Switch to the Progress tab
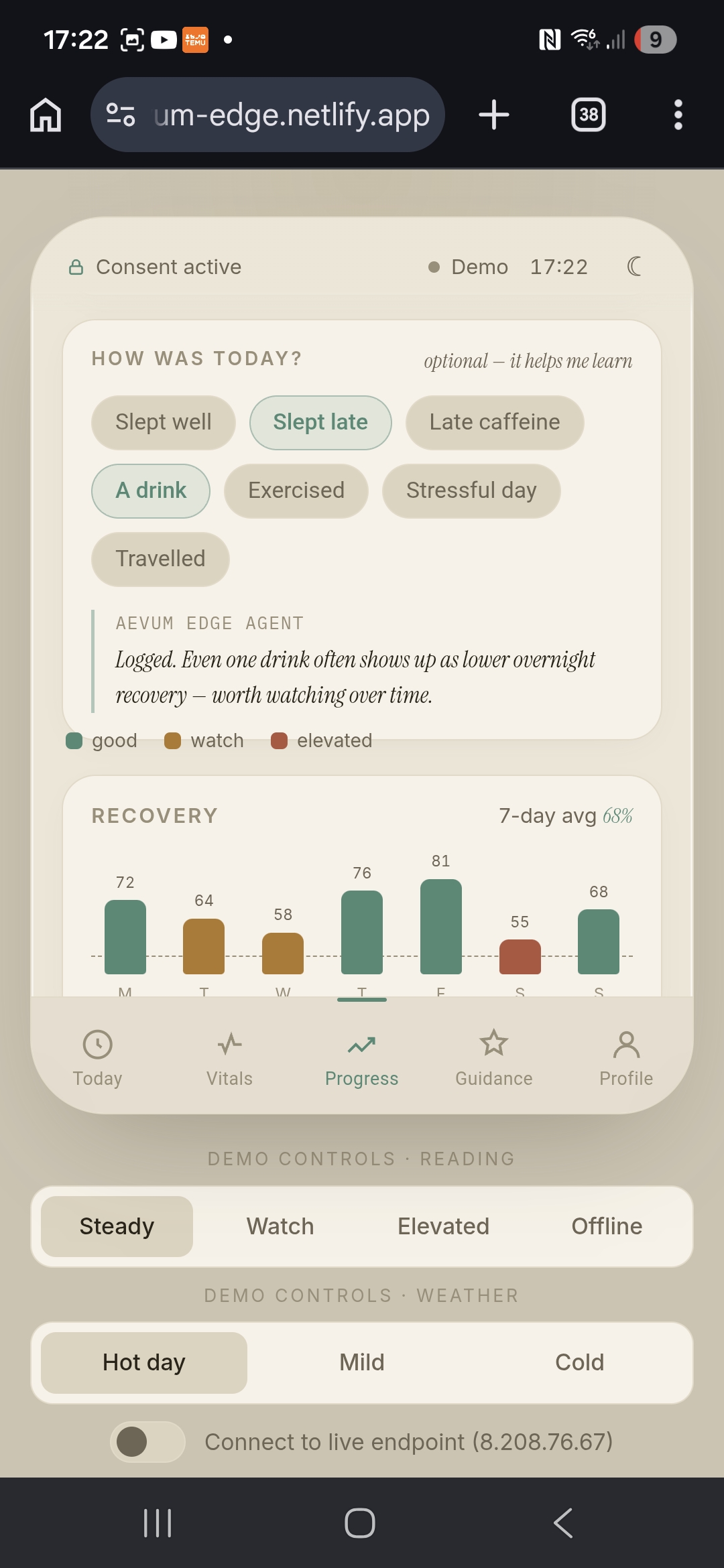This screenshot has height=1568, width=724. pyautogui.click(x=361, y=1059)
